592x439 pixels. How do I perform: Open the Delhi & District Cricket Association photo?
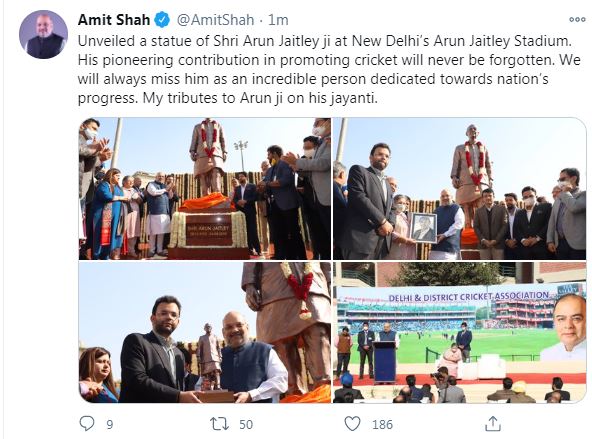click(459, 333)
